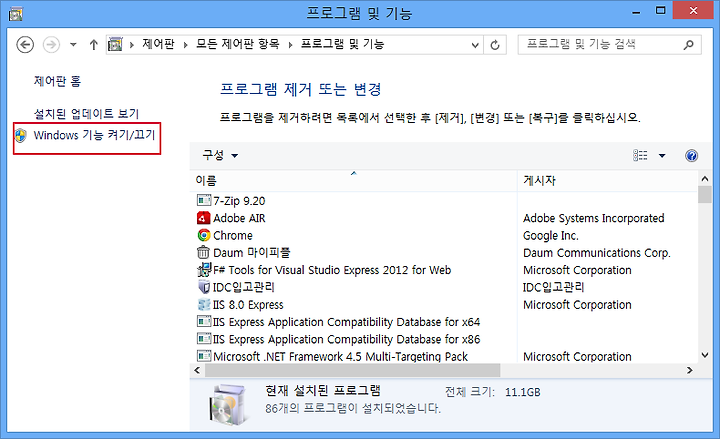720x439 pixels.
Task: Select Microsoft .NET Framework 4.5 Multi-Targeting Pack
Action: pos(340,356)
